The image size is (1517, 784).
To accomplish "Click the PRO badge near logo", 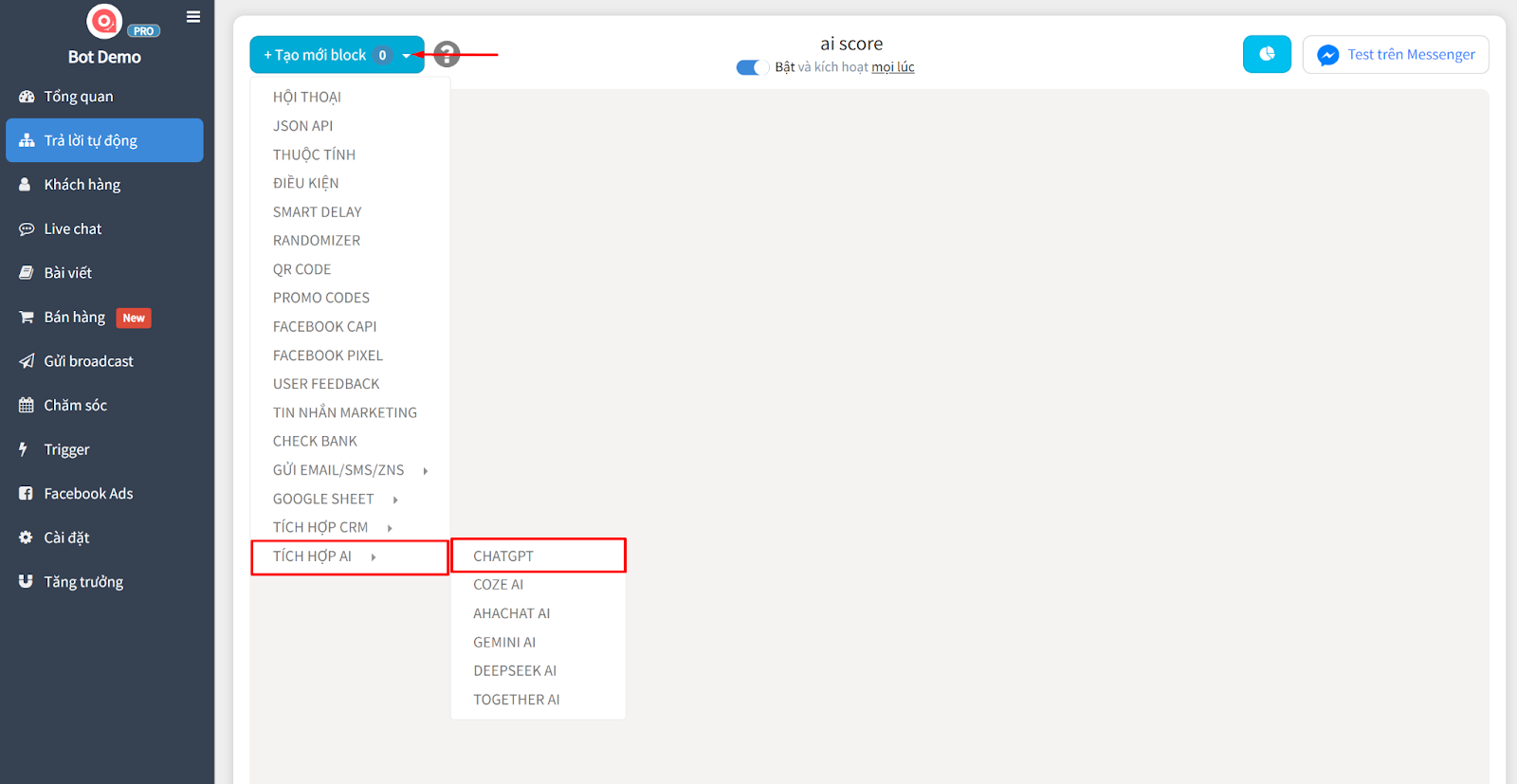I will (143, 31).
